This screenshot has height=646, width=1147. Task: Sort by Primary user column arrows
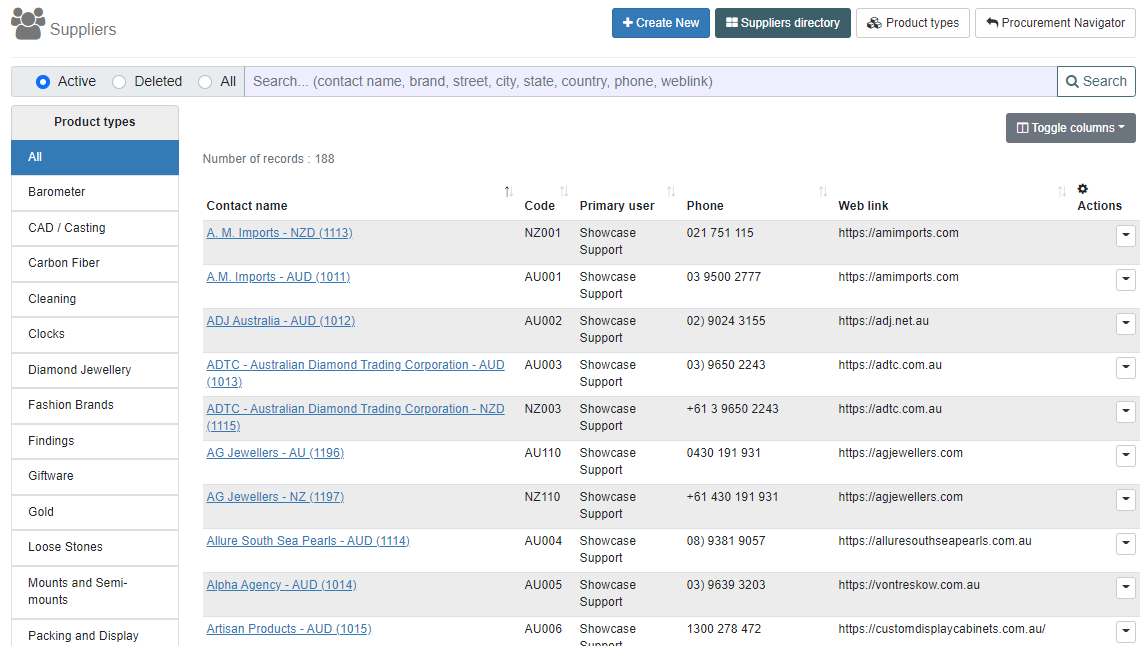click(x=671, y=192)
